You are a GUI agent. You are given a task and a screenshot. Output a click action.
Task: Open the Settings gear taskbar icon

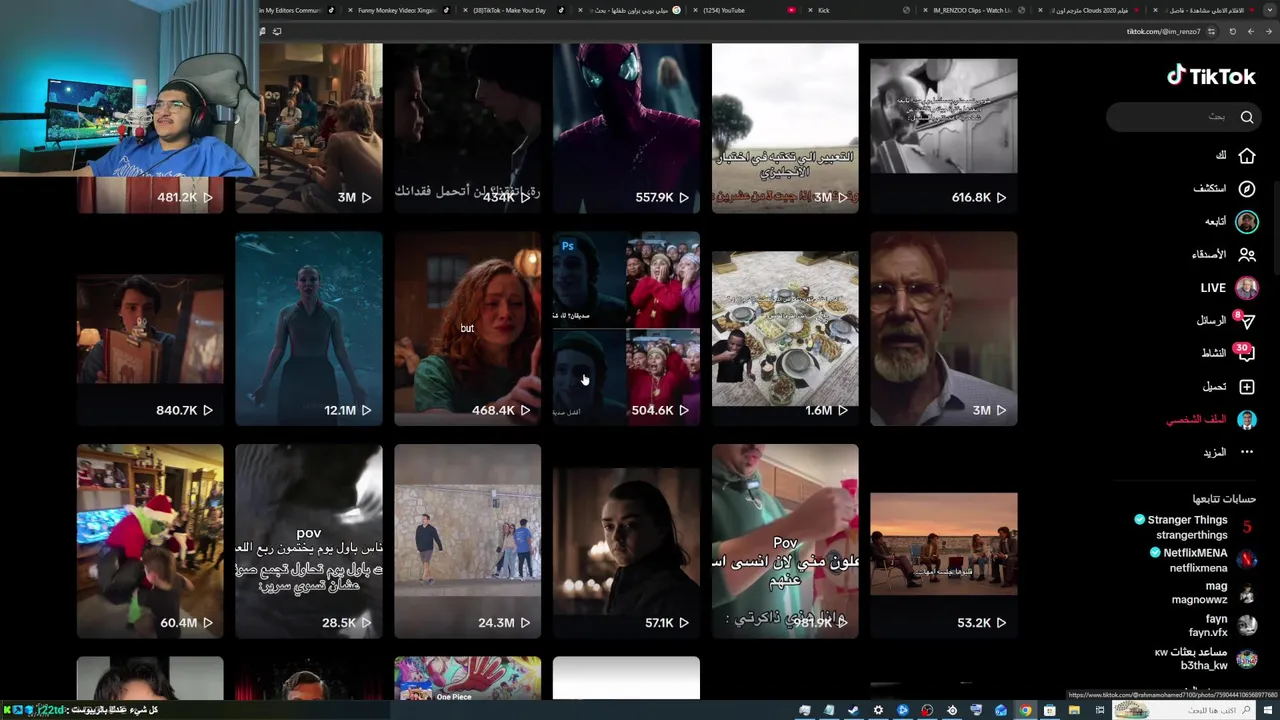(x=878, y=710)
